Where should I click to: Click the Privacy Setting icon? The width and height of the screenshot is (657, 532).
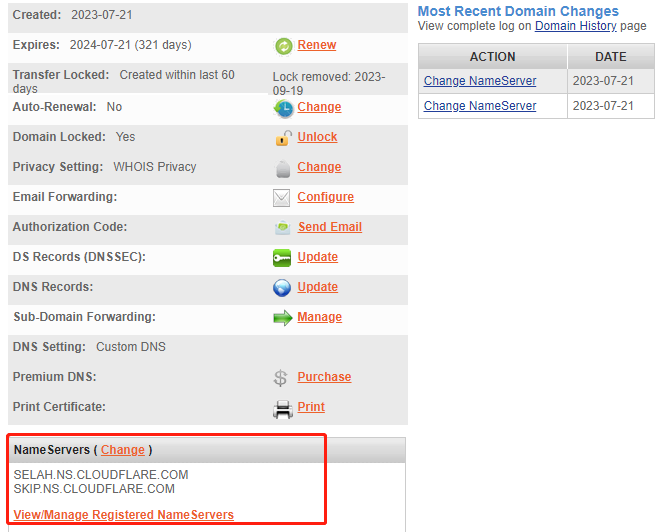[x=283, y=168]
